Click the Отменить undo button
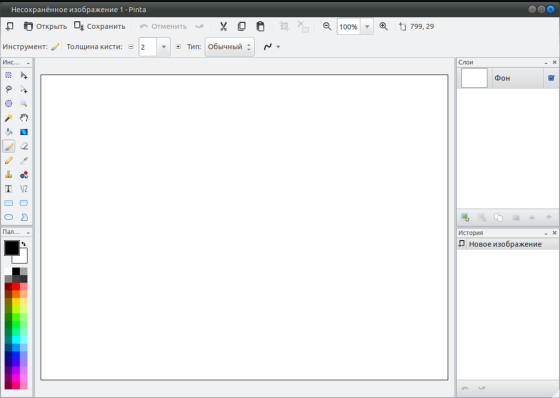The height and width of the screenshot is (398, 560). pyautogui.click(x=164, y=26)
